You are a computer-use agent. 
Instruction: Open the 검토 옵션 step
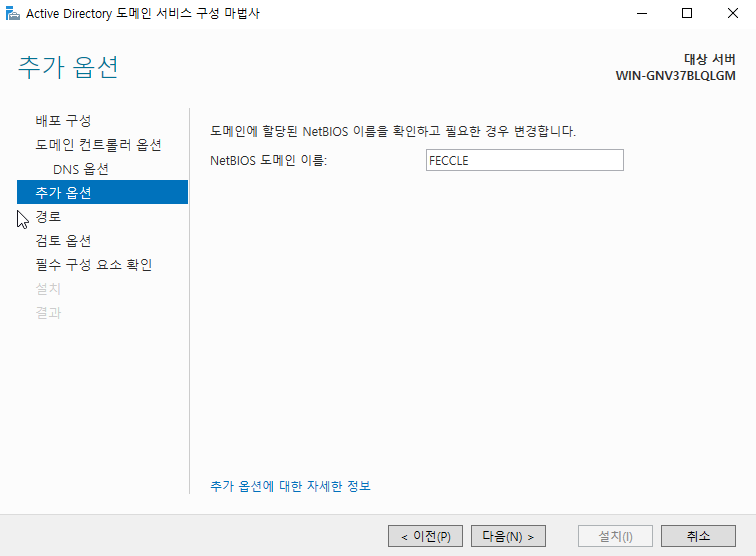tap(63, 241)
